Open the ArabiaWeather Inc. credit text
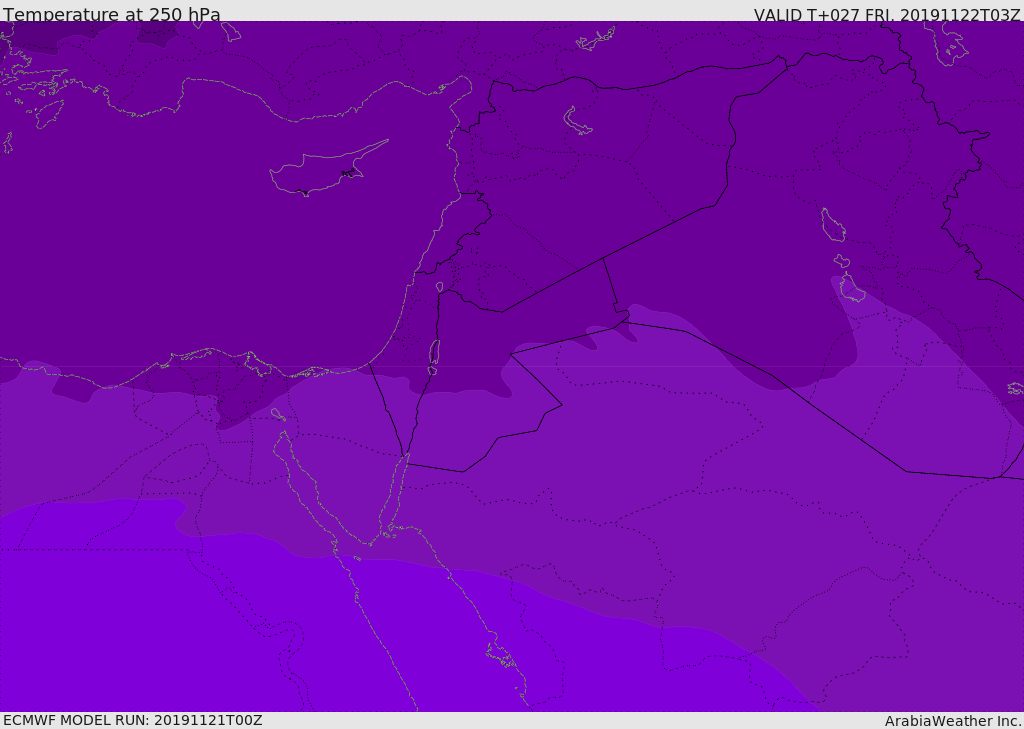1024x729 pixels. point(953,721)
